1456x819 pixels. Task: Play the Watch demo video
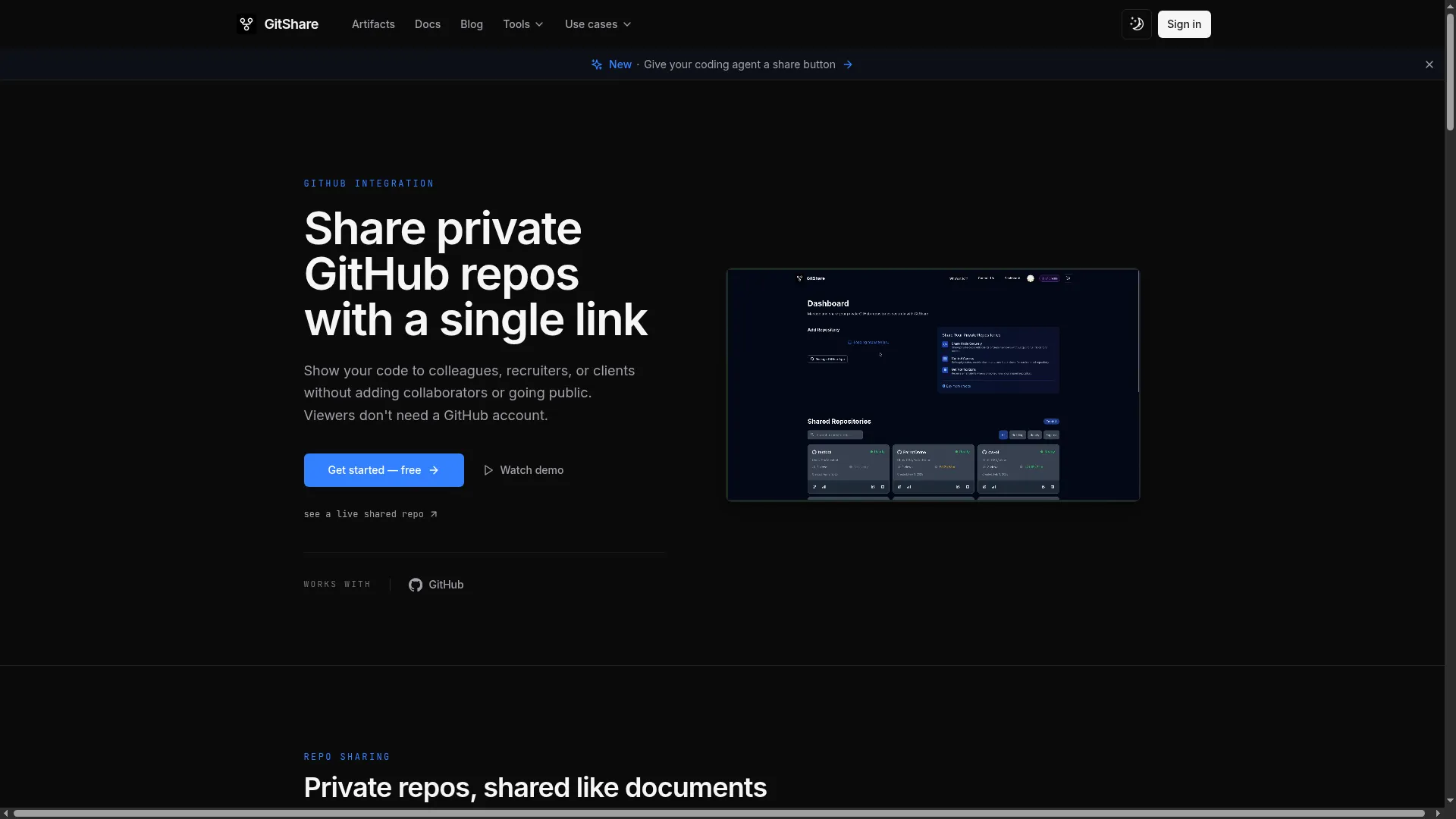click(x=523, y=470)
